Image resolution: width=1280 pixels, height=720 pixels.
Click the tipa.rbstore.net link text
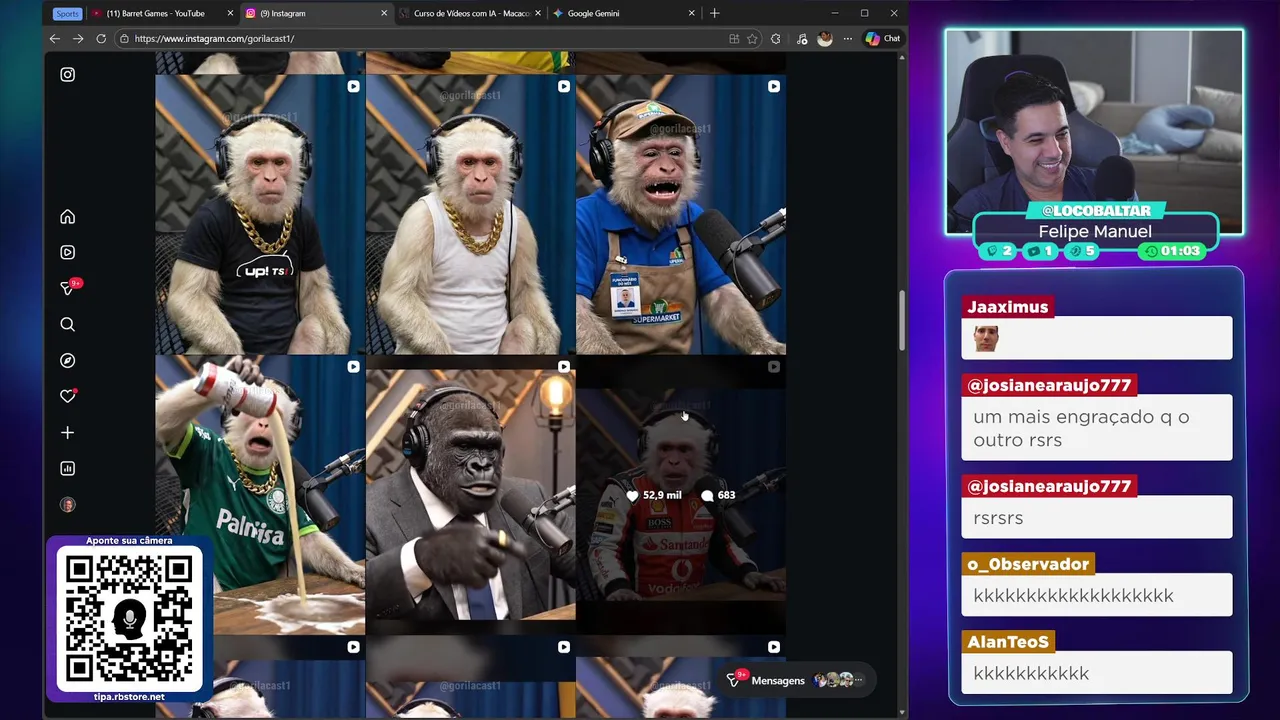click(129, 696)
